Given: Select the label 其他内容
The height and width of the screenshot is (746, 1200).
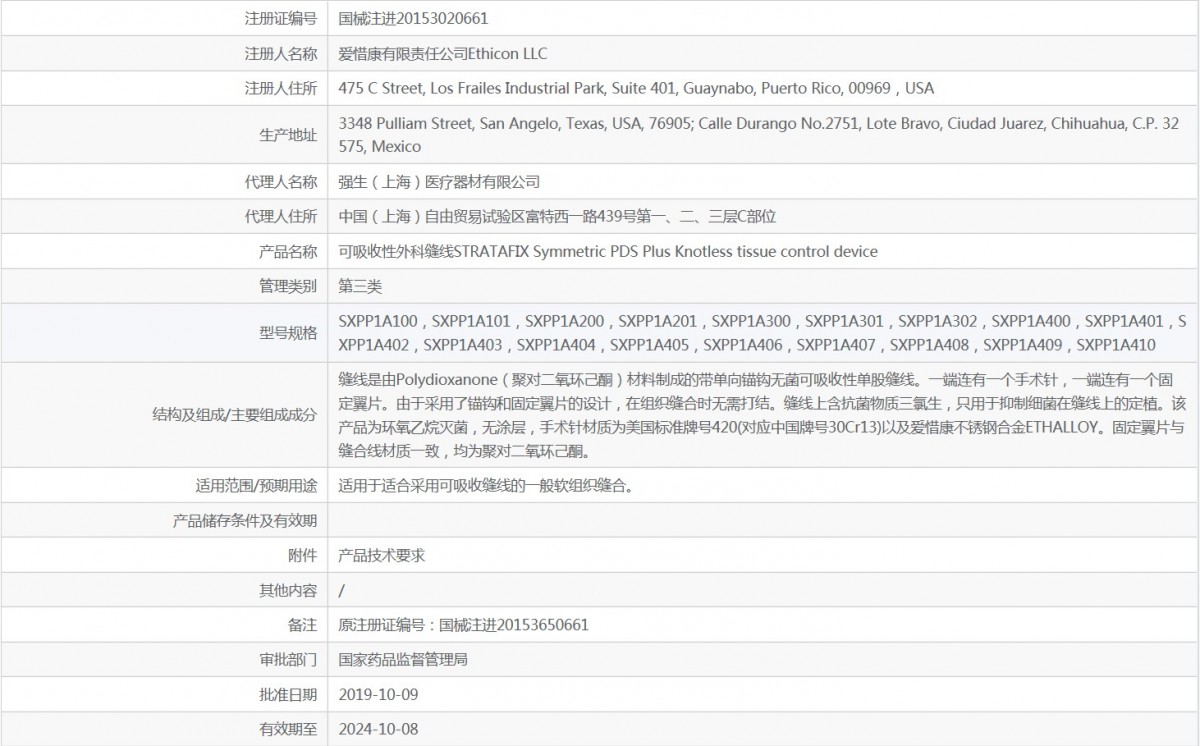Looking at the screenshot, I should click(x=288, y=590).
